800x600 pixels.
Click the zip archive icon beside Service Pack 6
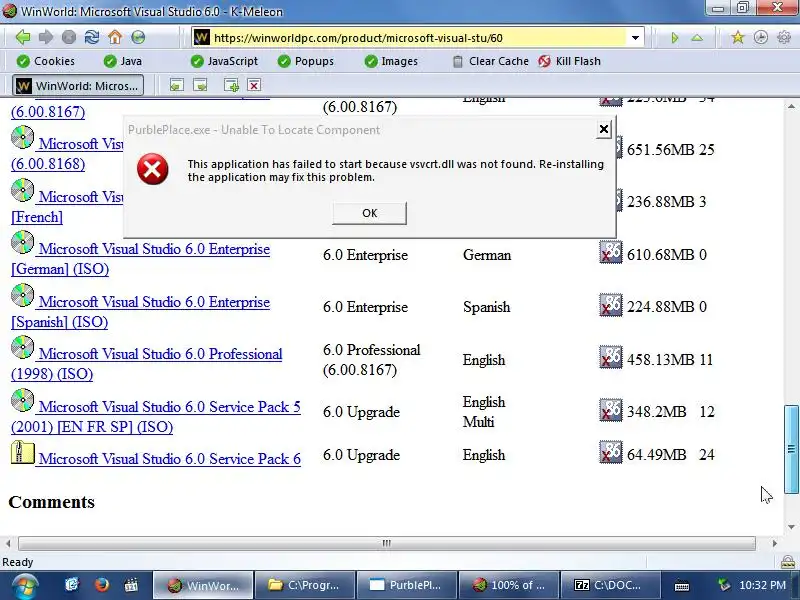pyautogui.click(x=22, y=452)
